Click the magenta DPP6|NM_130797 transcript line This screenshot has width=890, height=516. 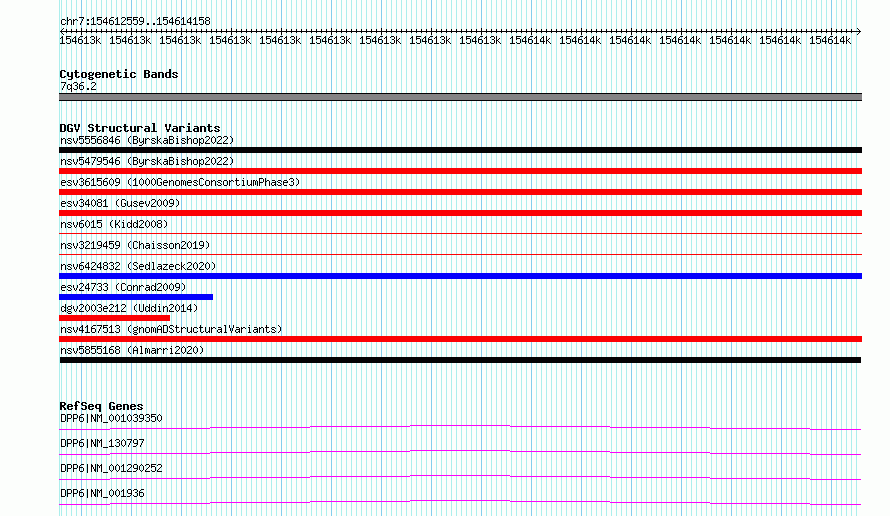[x=460, y=452]
